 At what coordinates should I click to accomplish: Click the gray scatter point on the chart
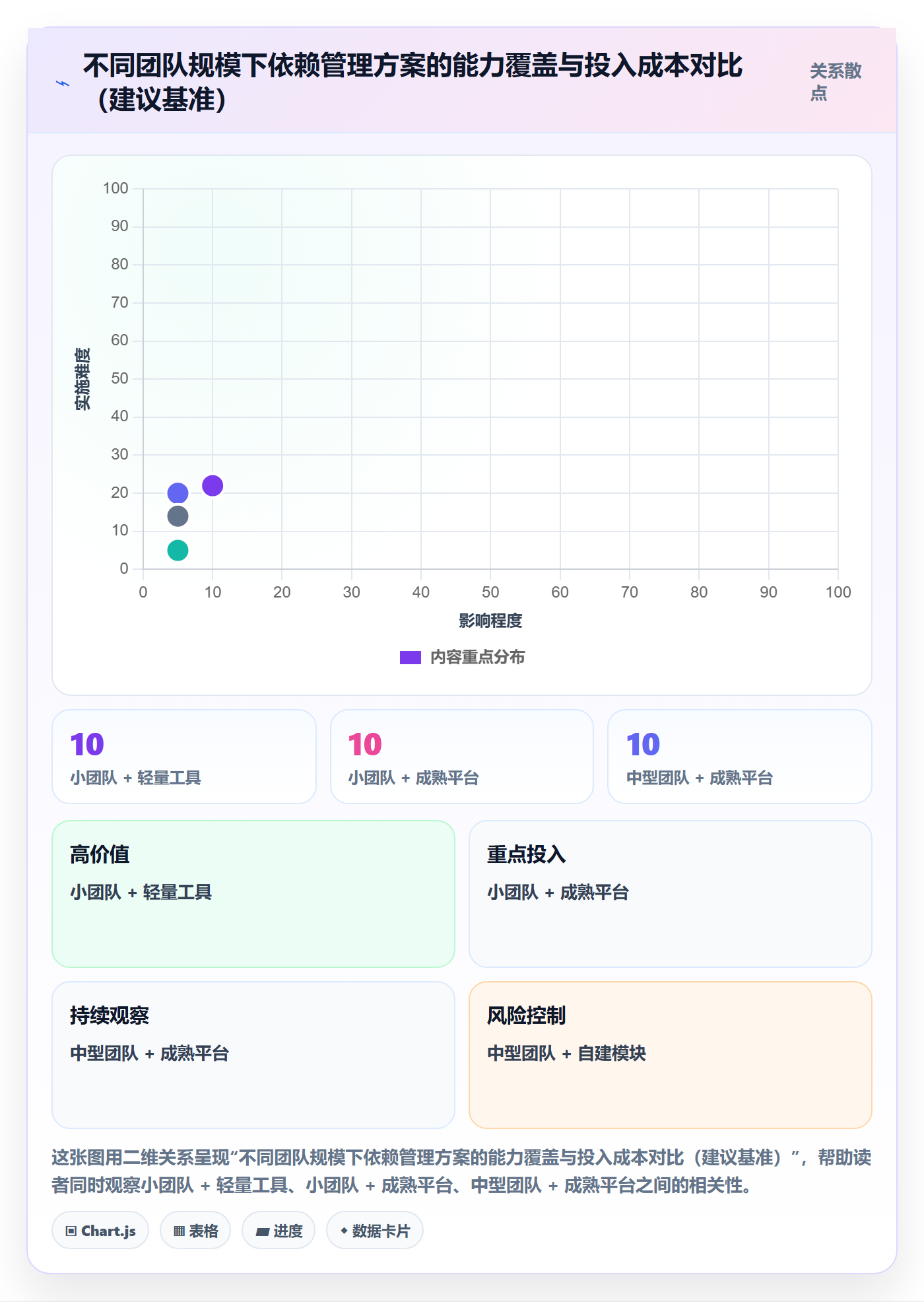[178, 516]
